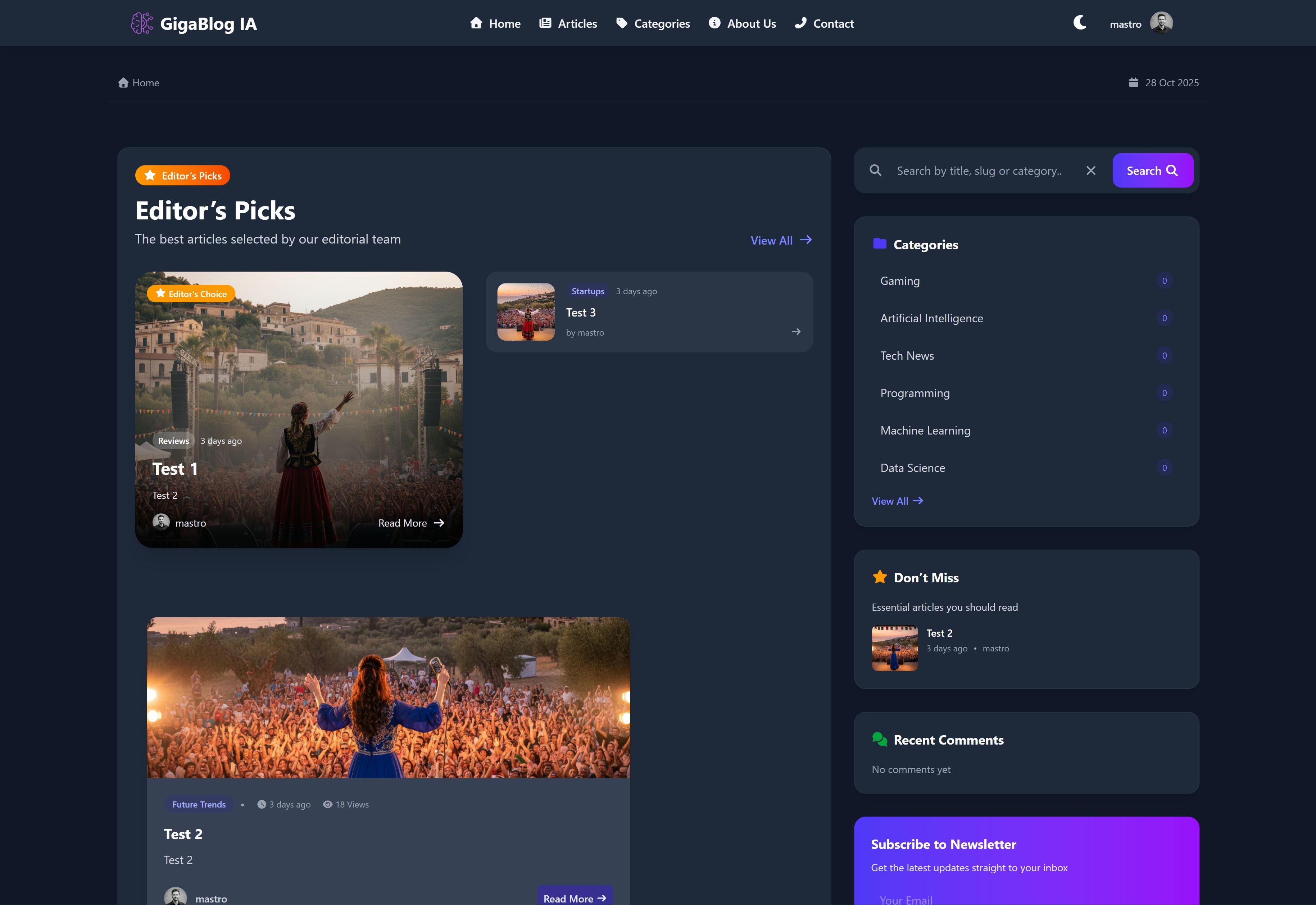Click the calendar icon beside the date

pos(1133,83)
